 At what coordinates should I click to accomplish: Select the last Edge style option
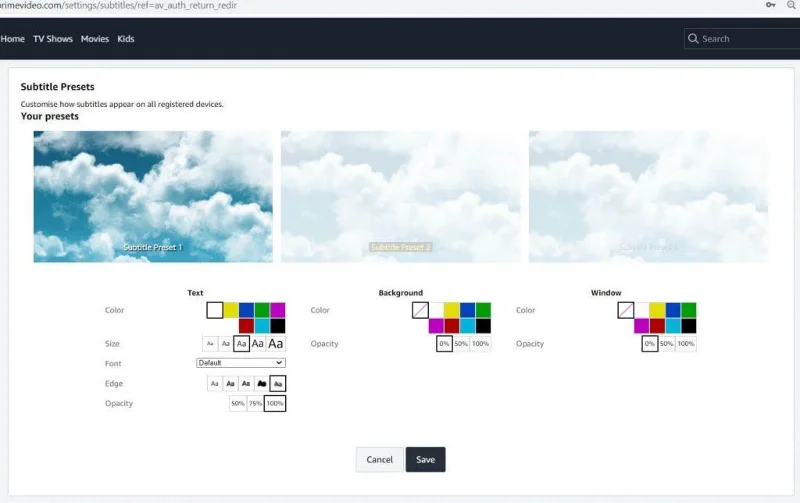278,384
